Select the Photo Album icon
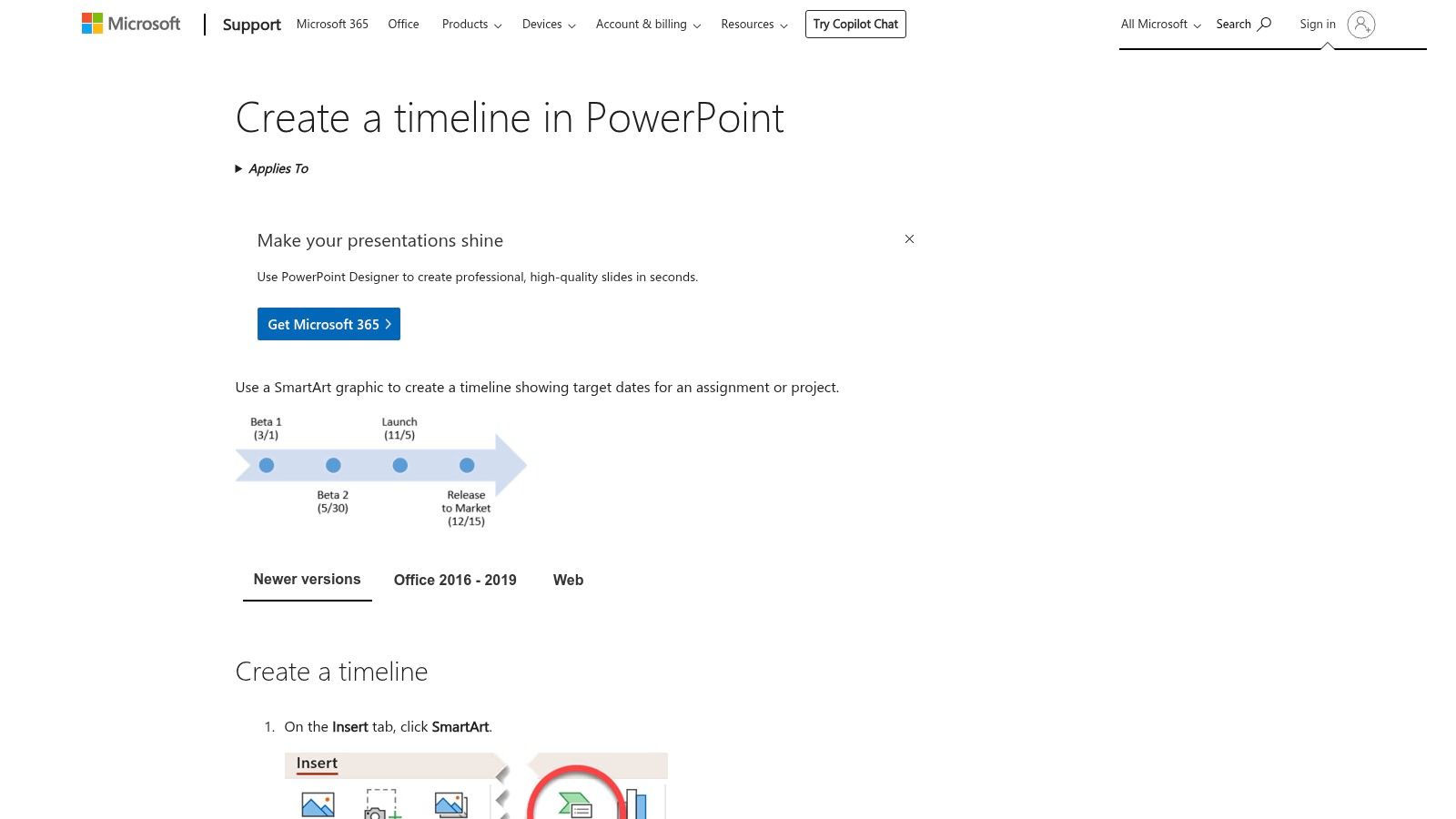1456x819 pixels. [x=450, y=804]
